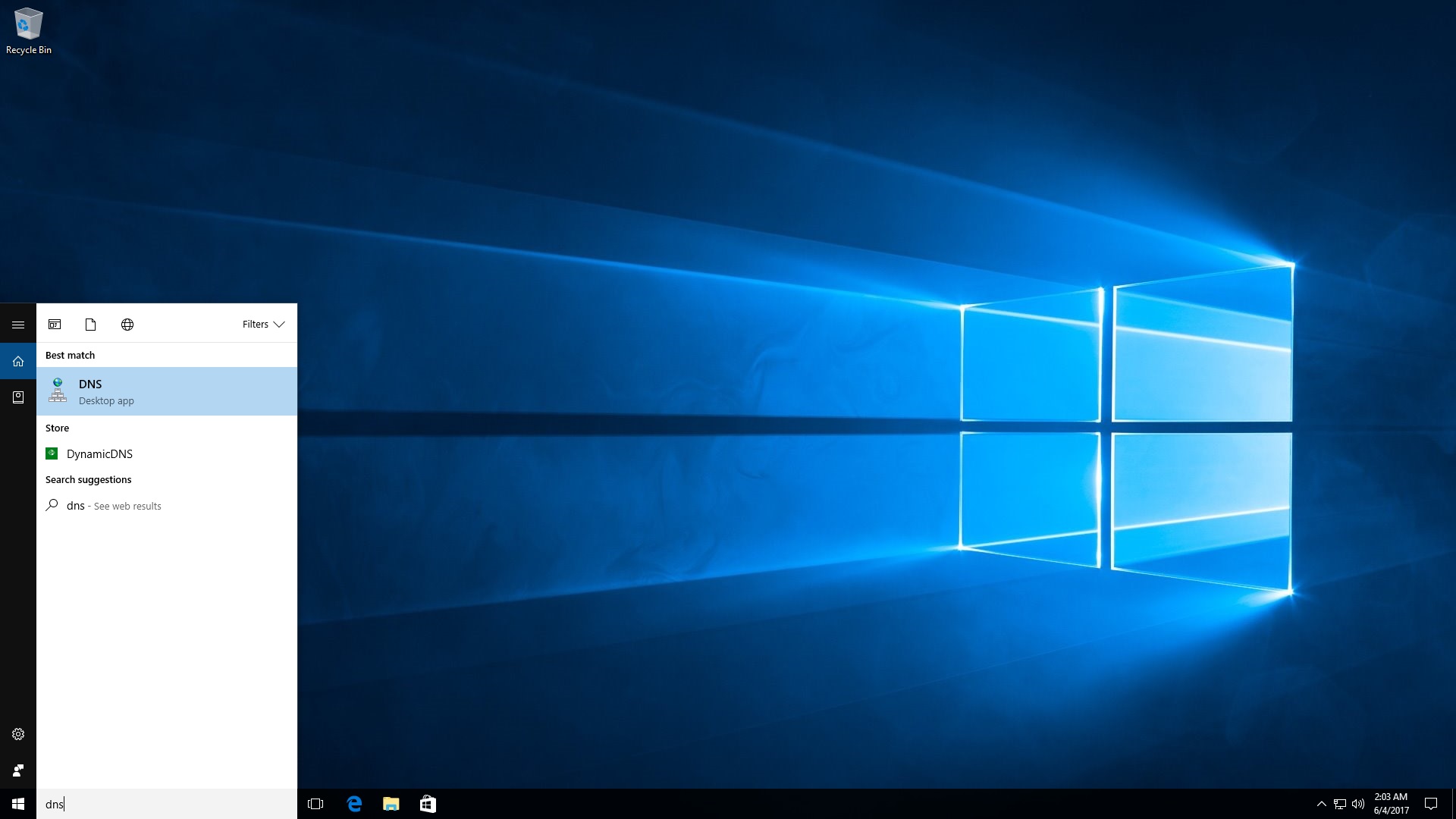1456x819 pixels.
Task: Click the Windows Start button
Action: (x=18, y=804)
